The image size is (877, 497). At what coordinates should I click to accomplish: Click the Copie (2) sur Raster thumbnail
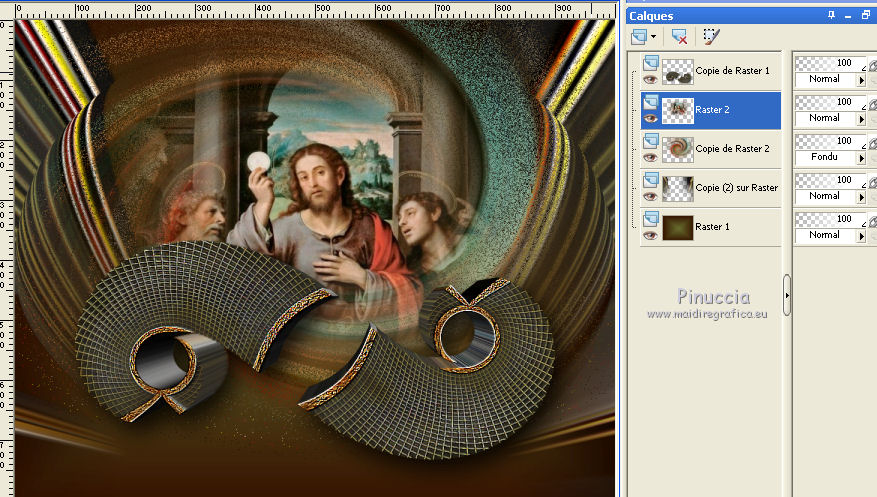tap(678, 189)
